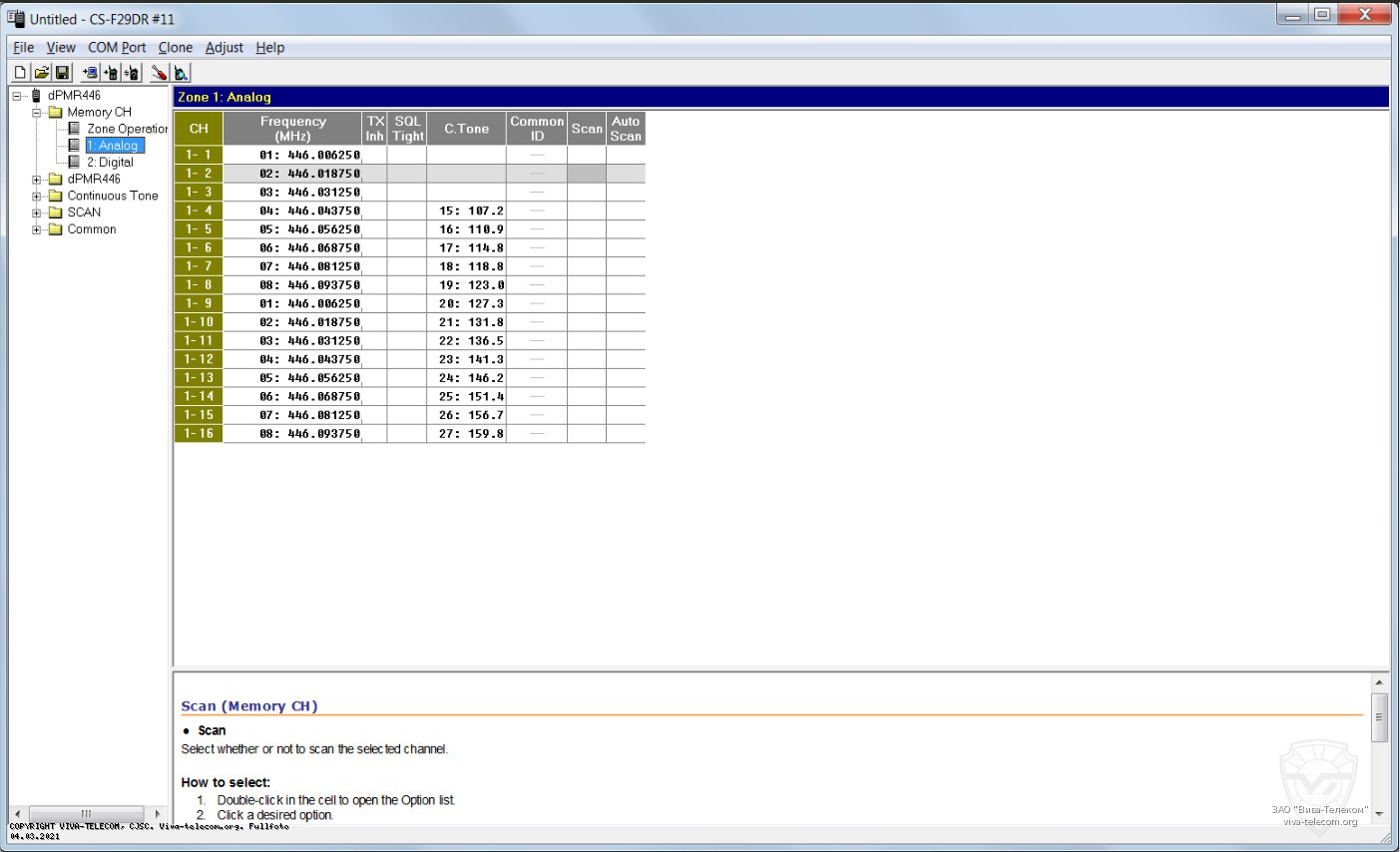Click the red screwdriver adjust icon

point(159,73)
